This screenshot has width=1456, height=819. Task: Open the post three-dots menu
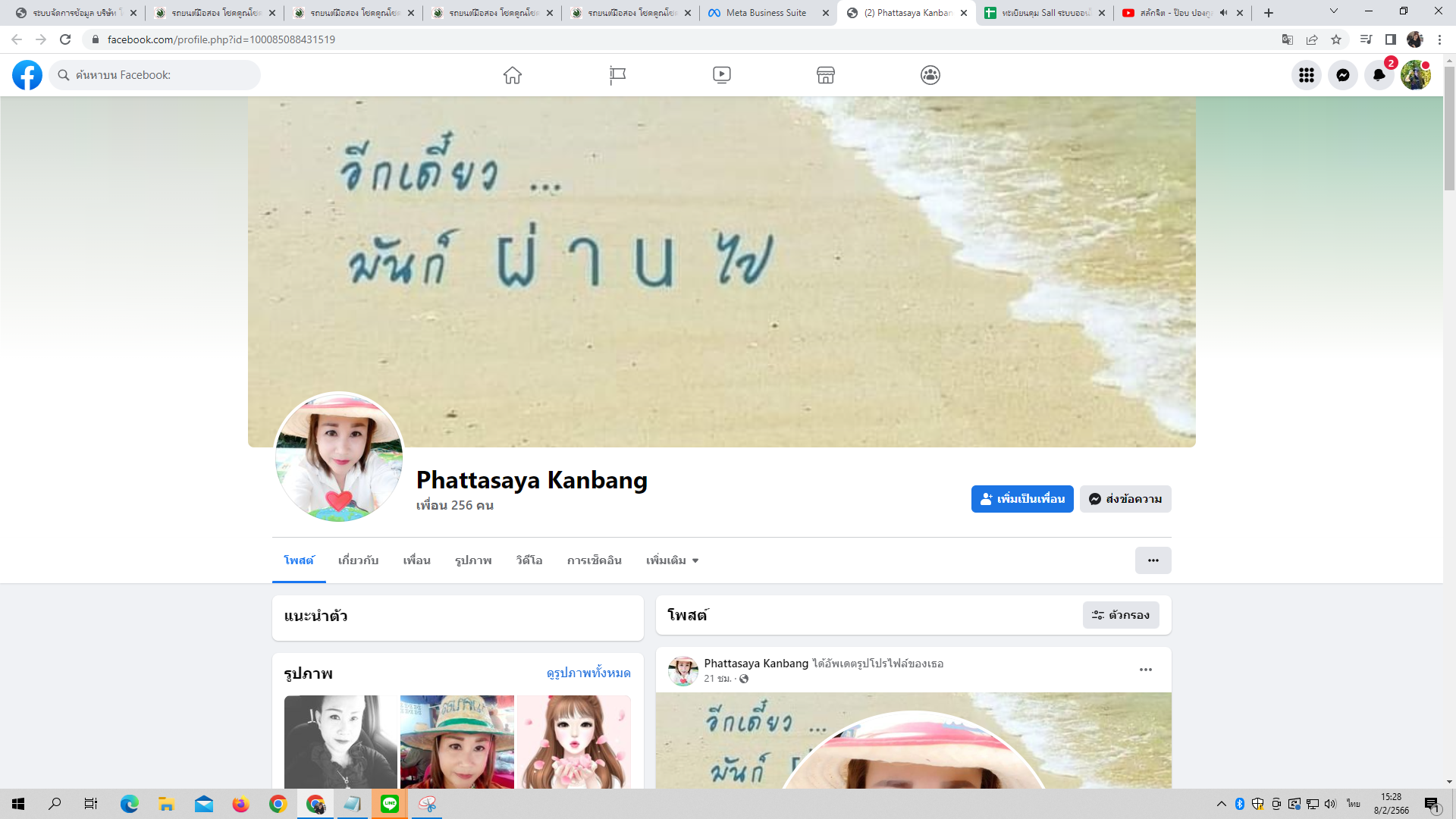[x=1146, y=670]
